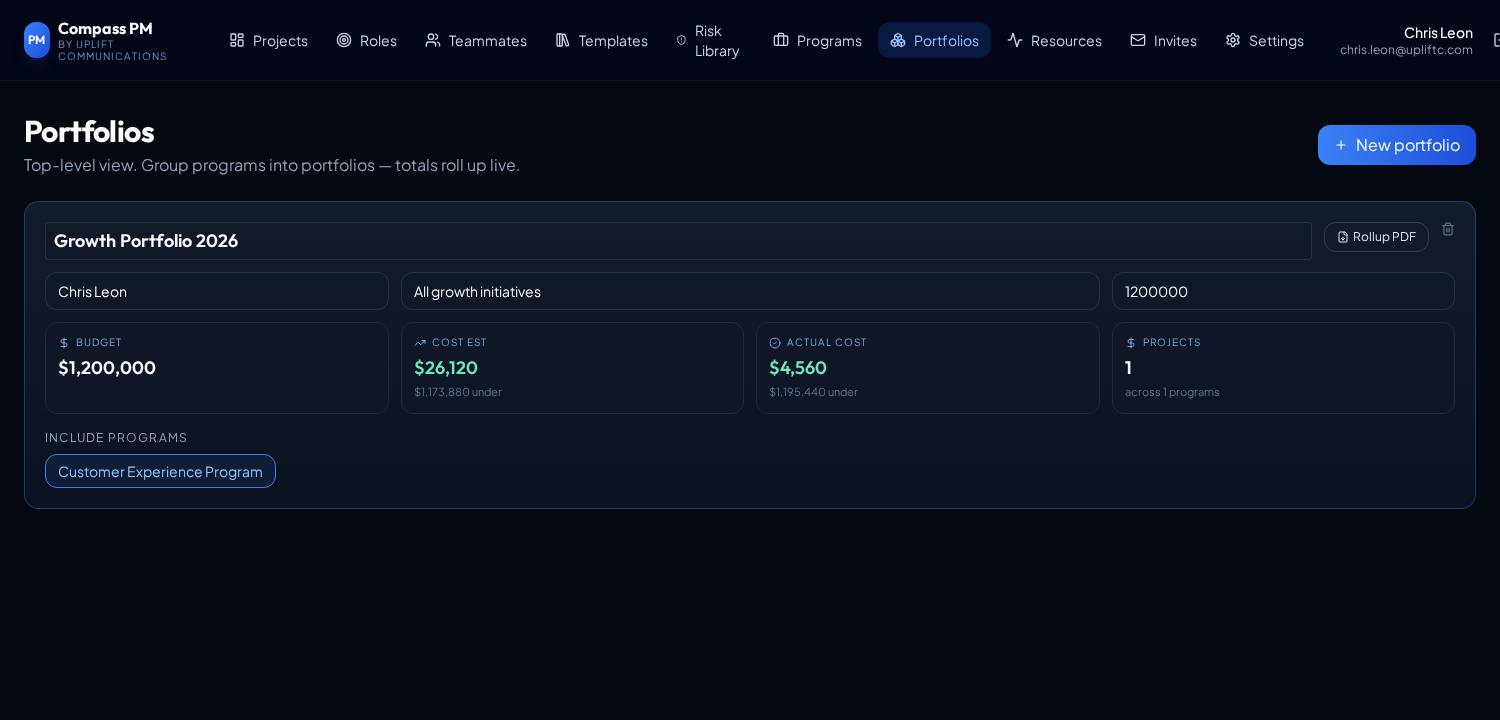
Task: Open Settings from the top navigation
Action: coord(1264,40)
